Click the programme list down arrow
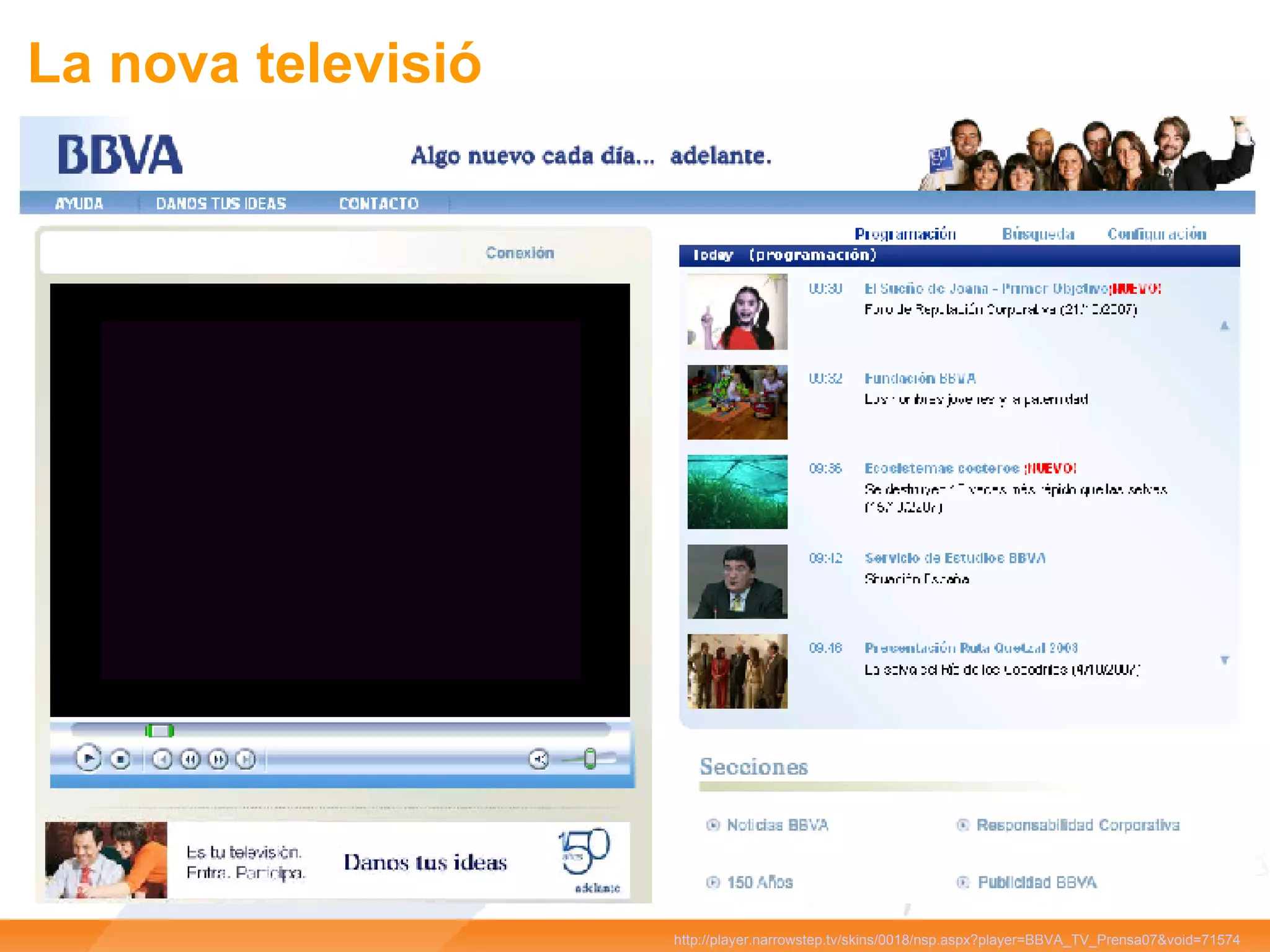This screenshot has width=1270, height=952. pyautogui.click(x=1225, y=660)
